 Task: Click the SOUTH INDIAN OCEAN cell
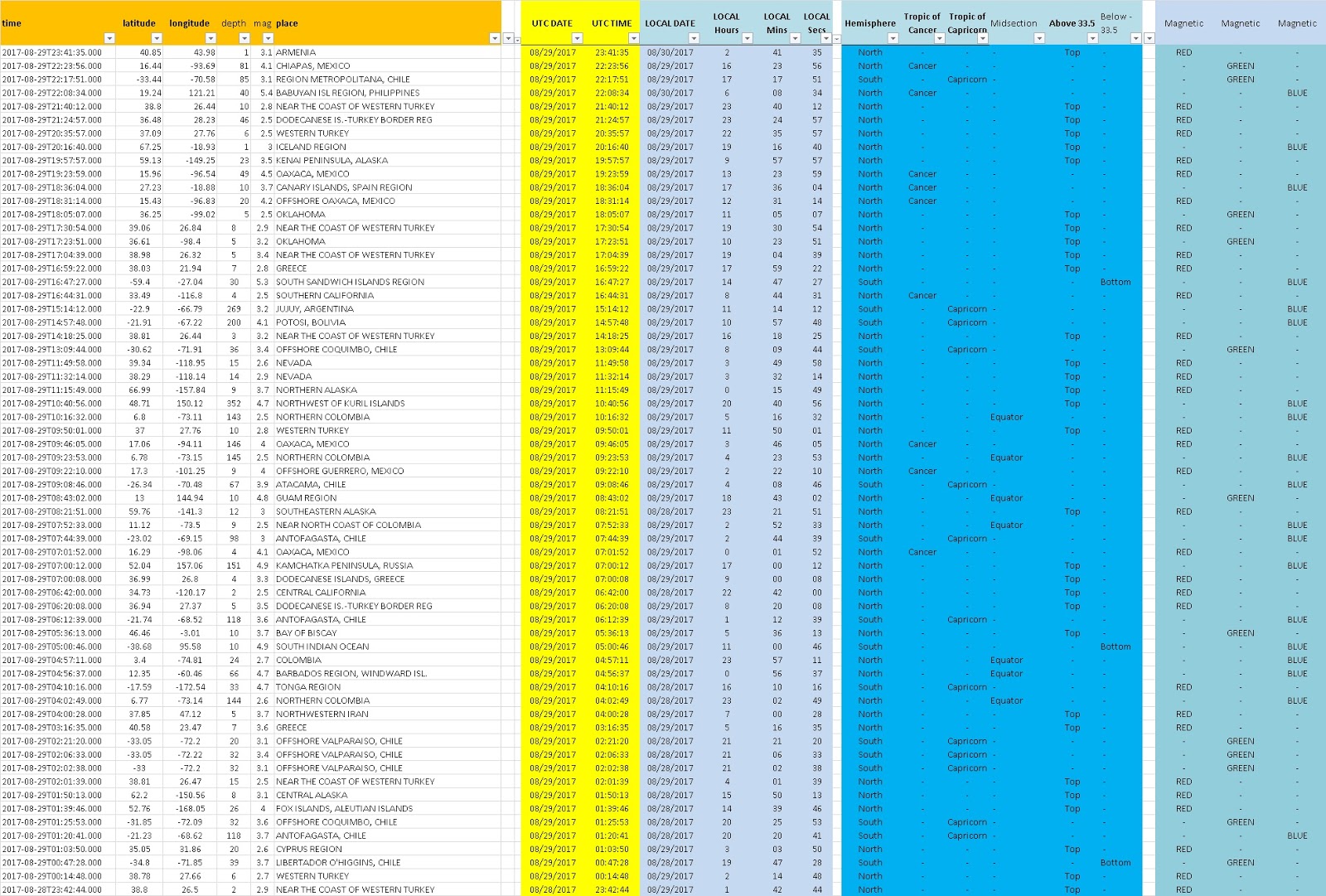coord(387,647)
